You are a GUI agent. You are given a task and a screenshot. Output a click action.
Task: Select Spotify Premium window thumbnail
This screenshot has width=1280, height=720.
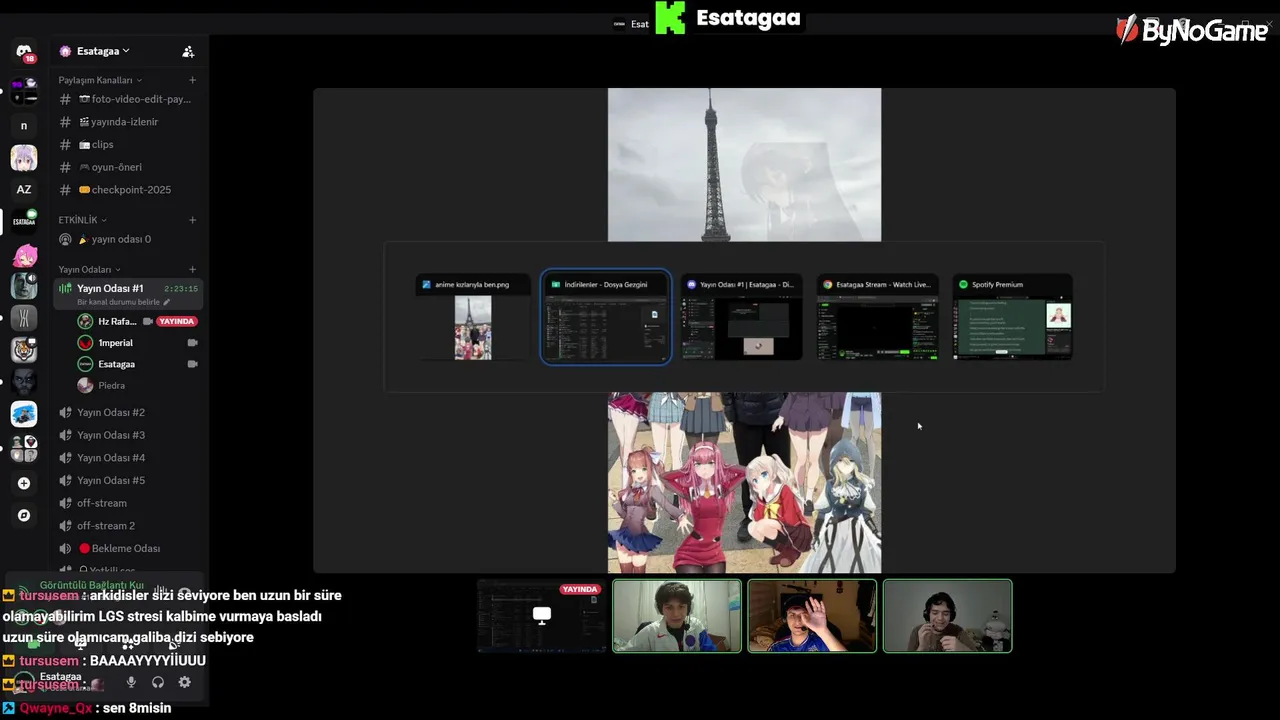tap(1012, 318)
